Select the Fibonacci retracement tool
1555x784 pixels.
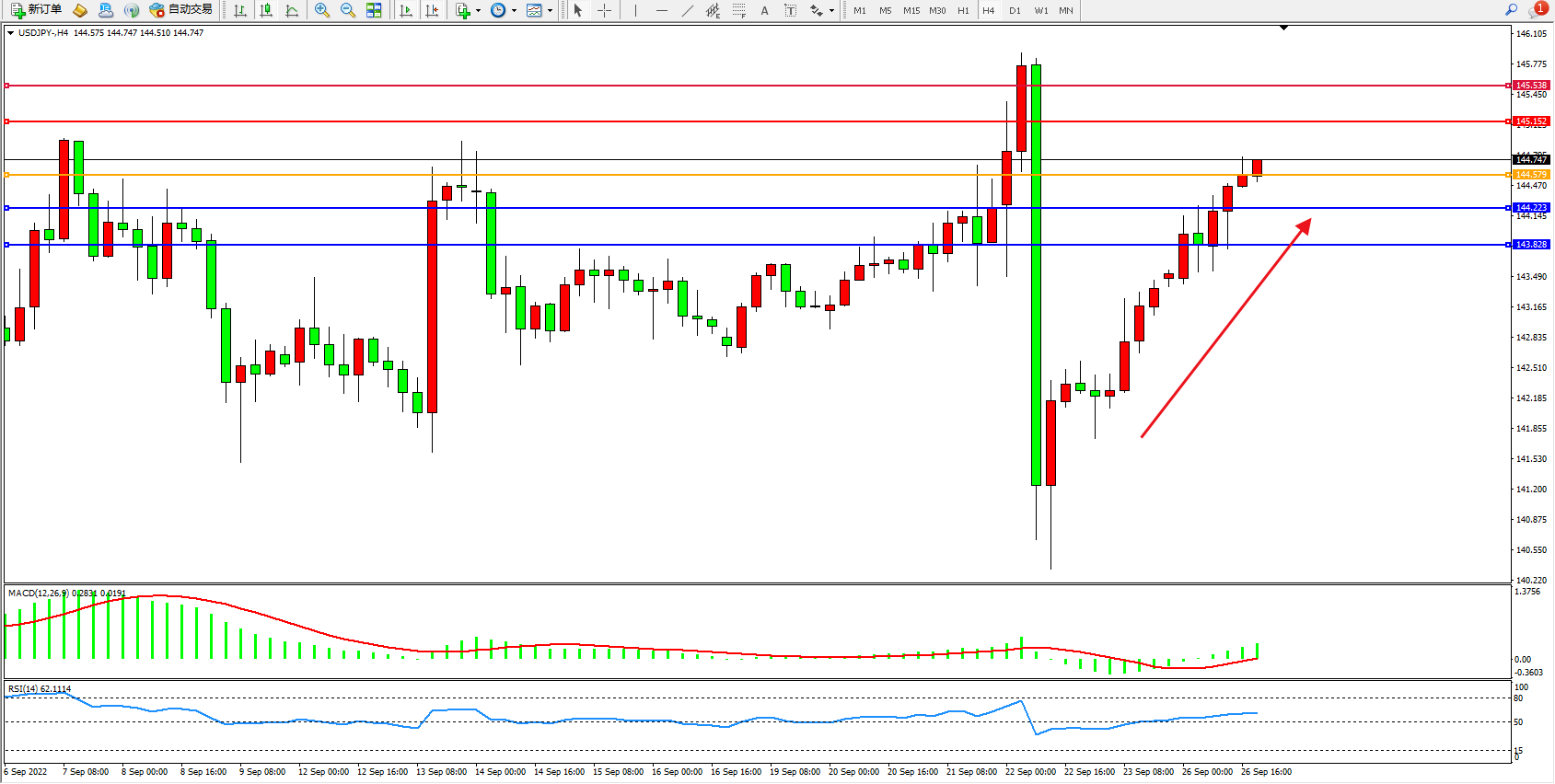(738, 10)
